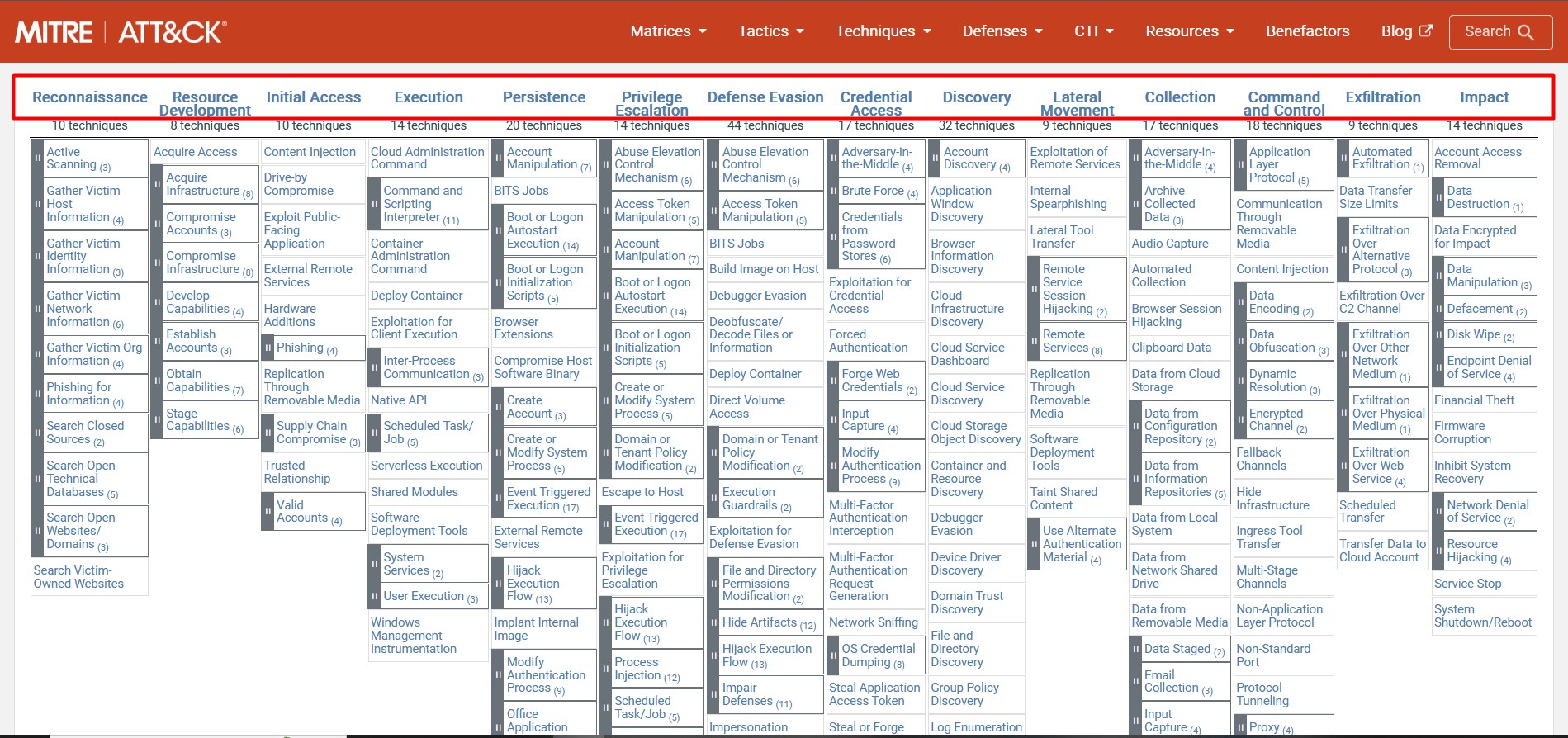1568x738 pixels.
Task: Expand the Data Staged sub-techniques sidebar
Action: pos(1136,650)
